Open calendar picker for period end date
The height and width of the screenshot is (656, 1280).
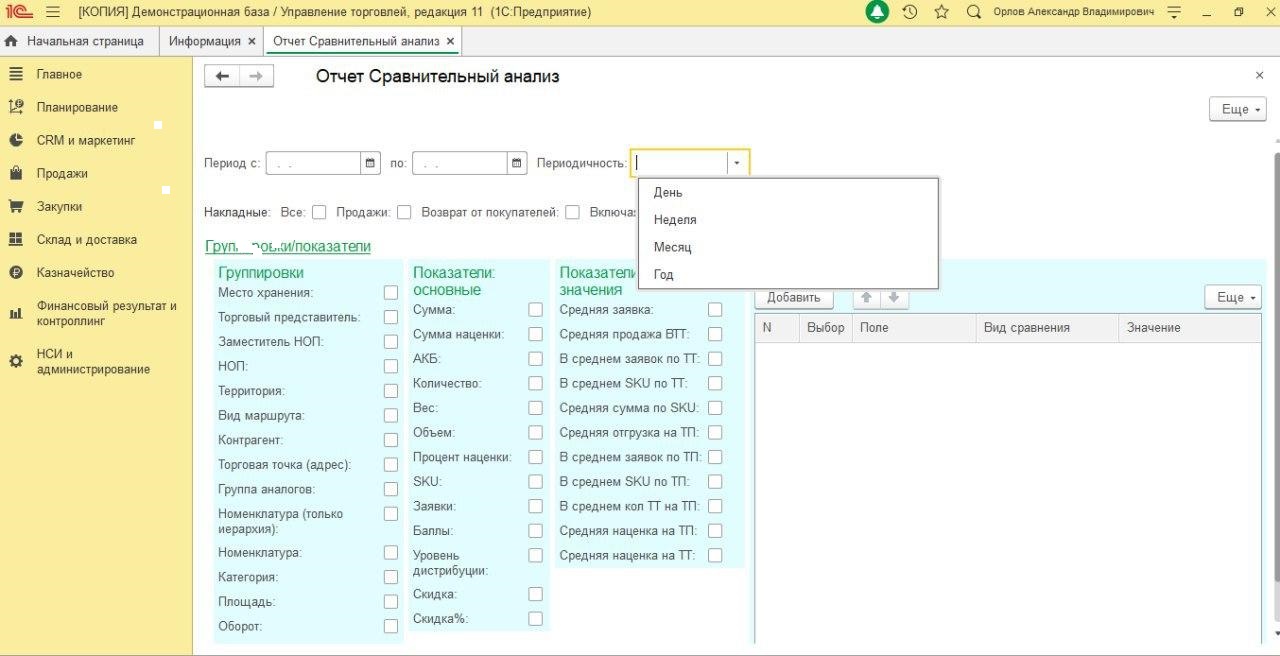pos(516,163)
